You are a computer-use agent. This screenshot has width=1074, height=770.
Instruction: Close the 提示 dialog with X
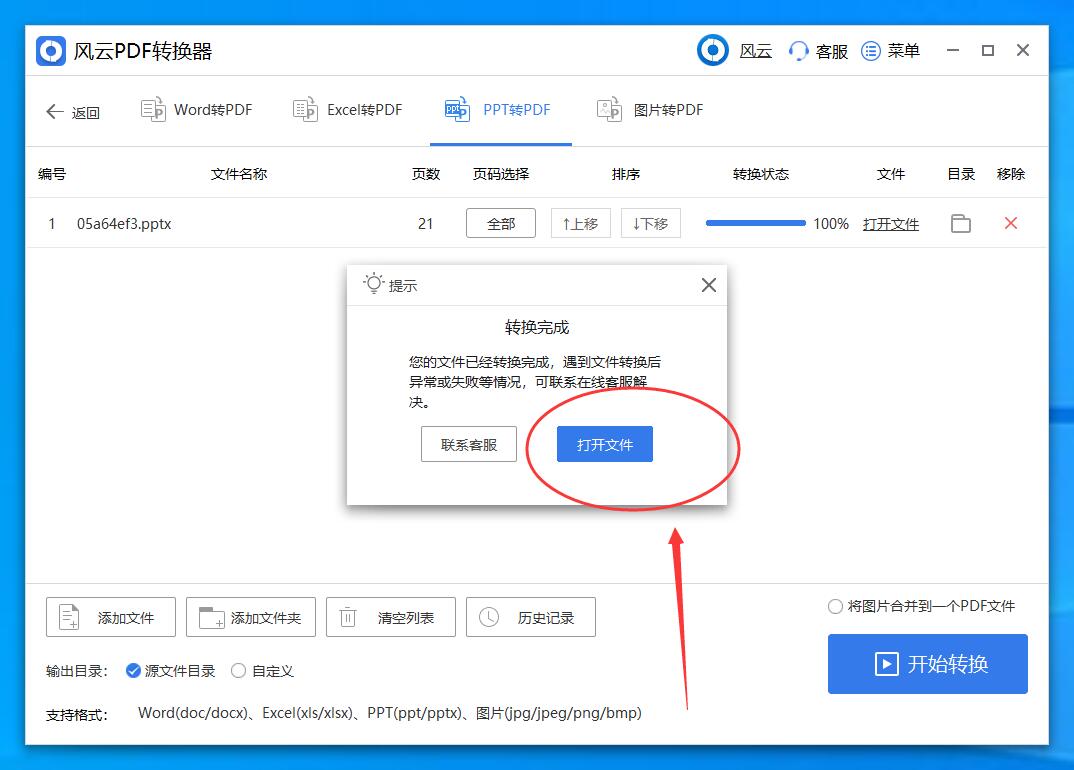(x=709, y=285)
